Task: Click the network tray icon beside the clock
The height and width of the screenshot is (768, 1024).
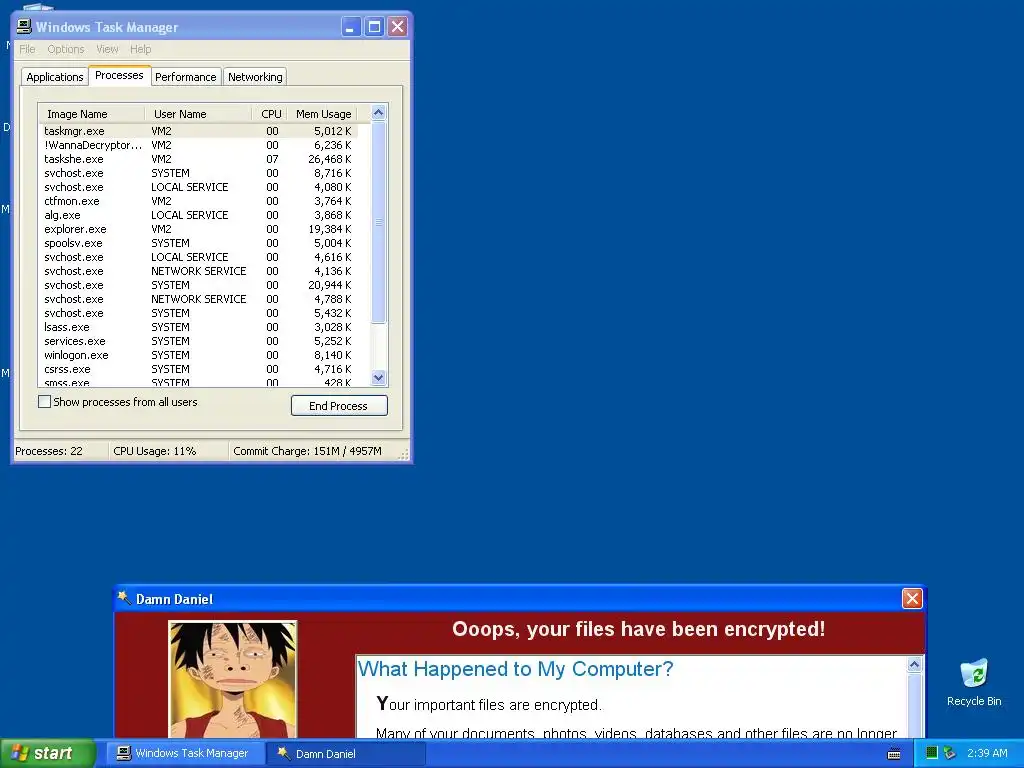Action: 949,754
